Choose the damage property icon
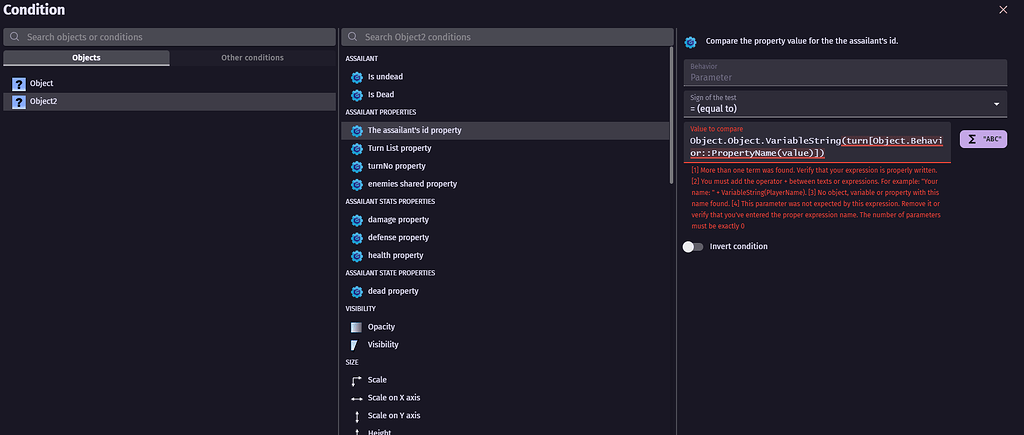Screen dimensions: 1024x435 (356, 220)
